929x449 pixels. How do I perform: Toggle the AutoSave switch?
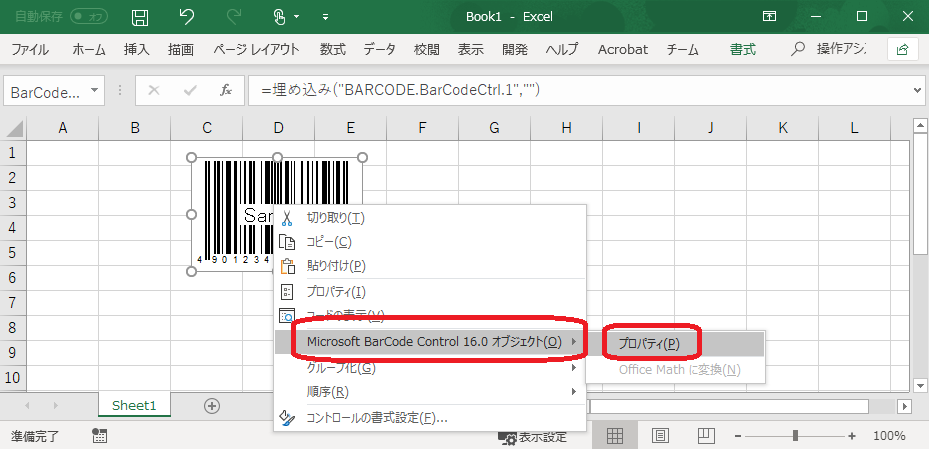(x=88, y=17)
